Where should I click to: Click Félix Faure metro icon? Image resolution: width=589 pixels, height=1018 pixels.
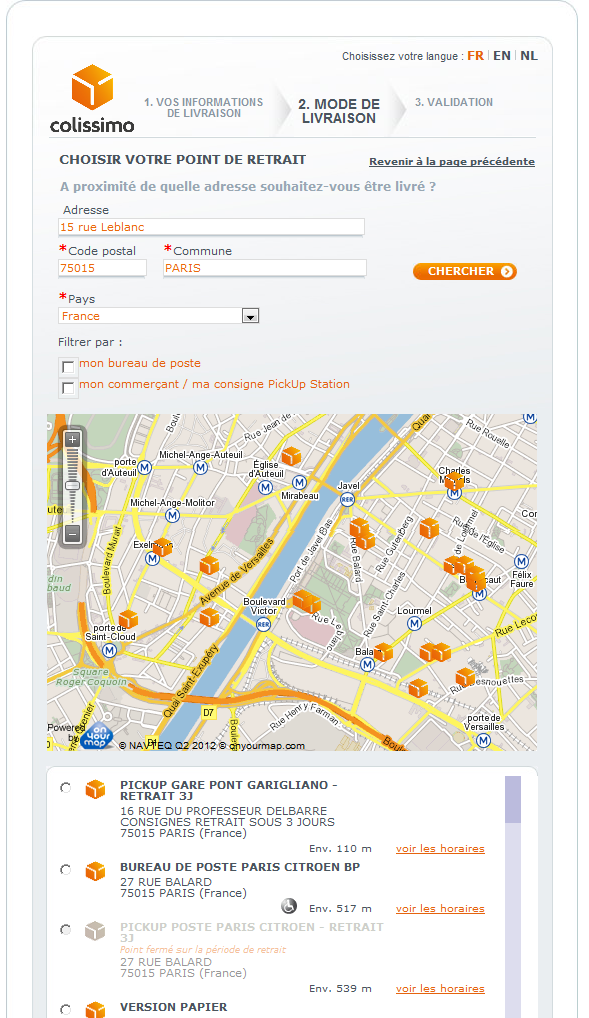click(521, 562)
